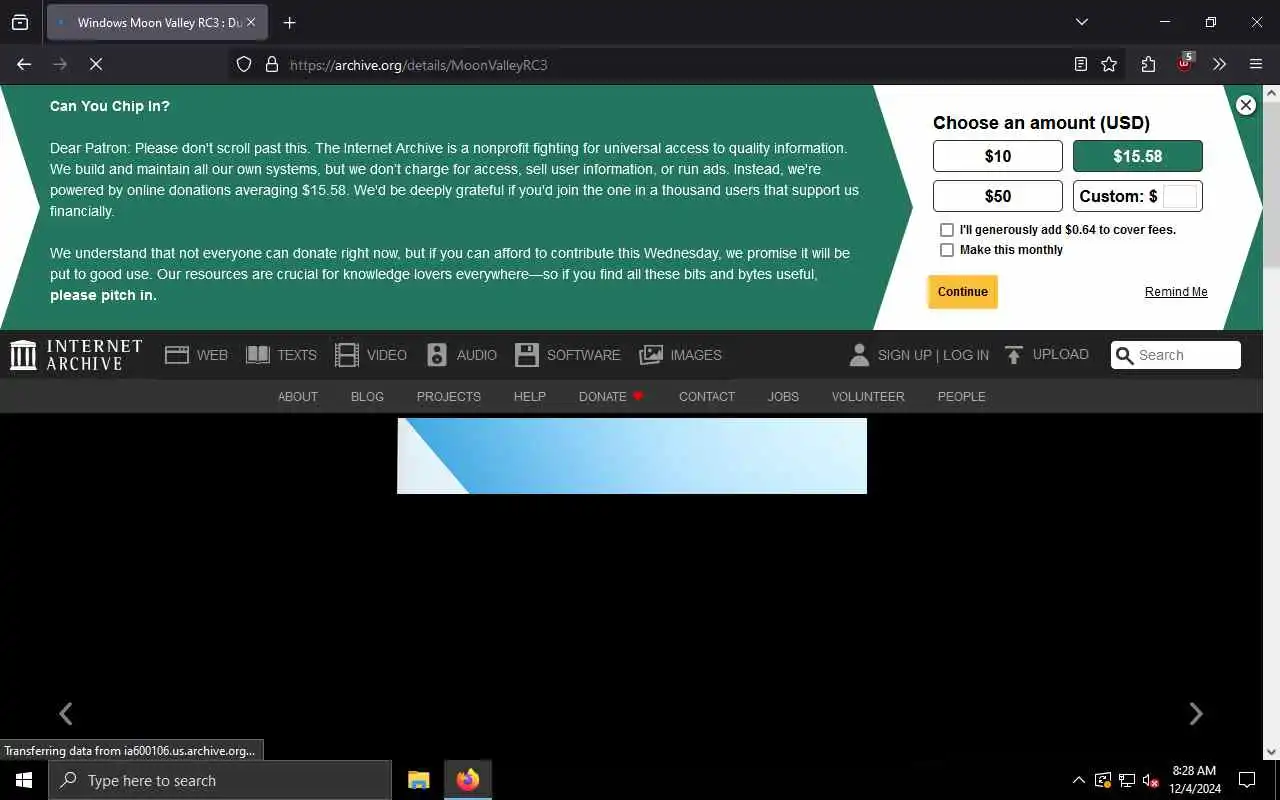Open the JOBS menu item
The image size is (1280, 800).
(x=783, y=397)
